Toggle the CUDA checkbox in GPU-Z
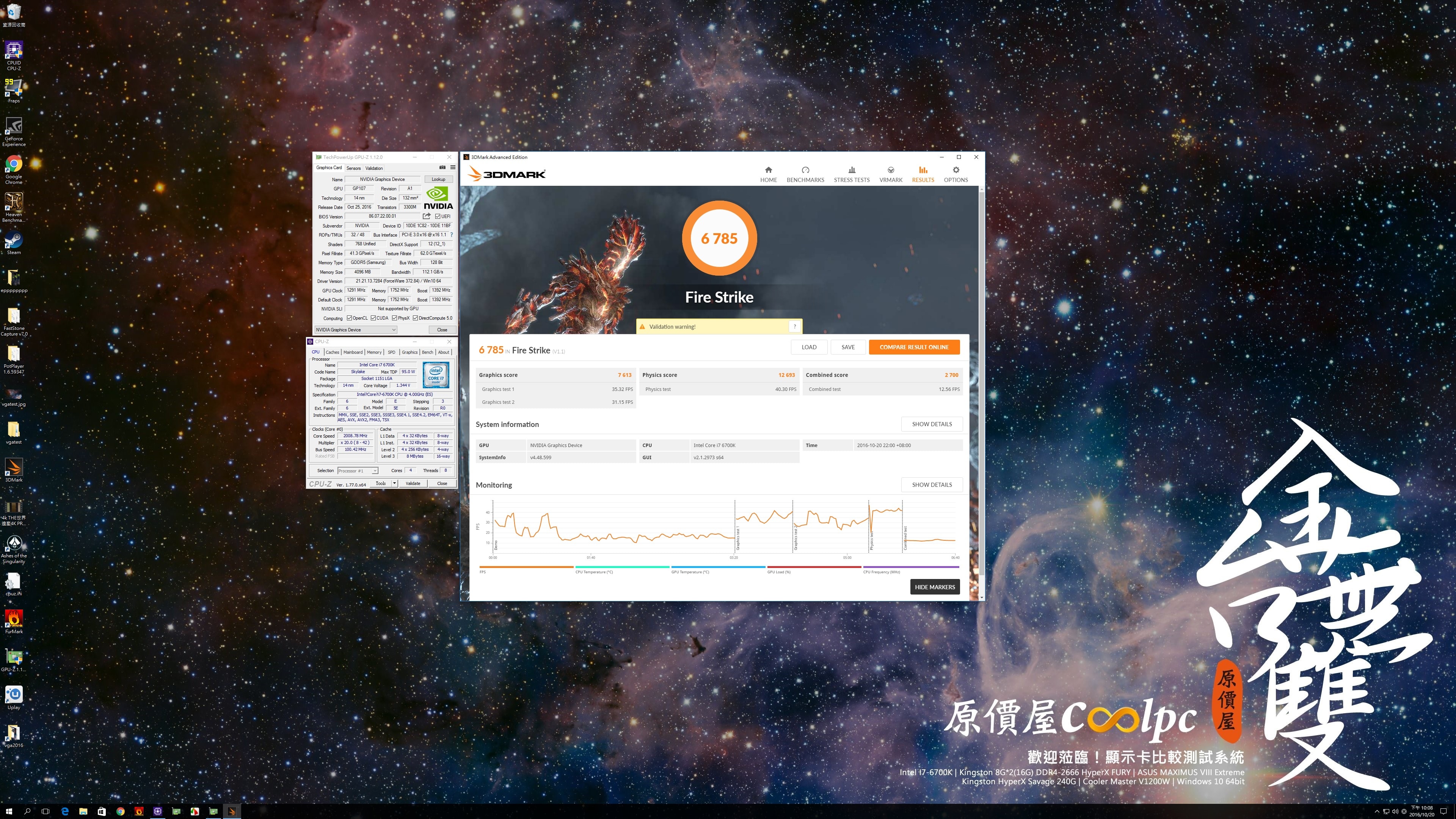This screenshot has height=819, width=1456. (373, 318)
